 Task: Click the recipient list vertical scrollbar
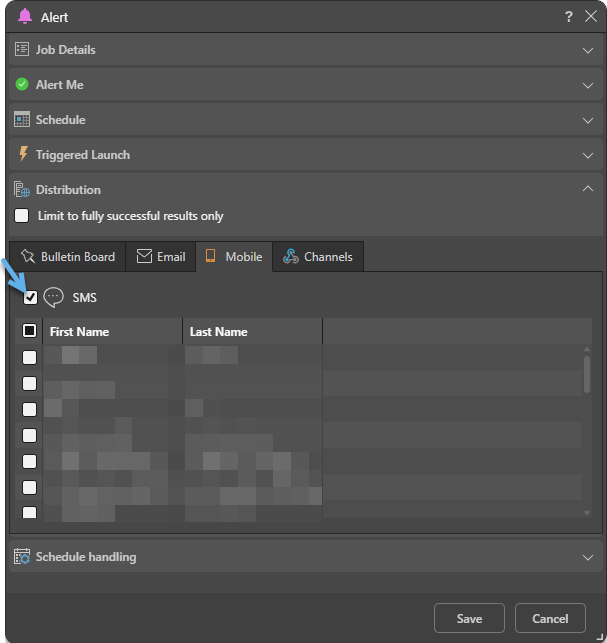click(x=587, y=375)
